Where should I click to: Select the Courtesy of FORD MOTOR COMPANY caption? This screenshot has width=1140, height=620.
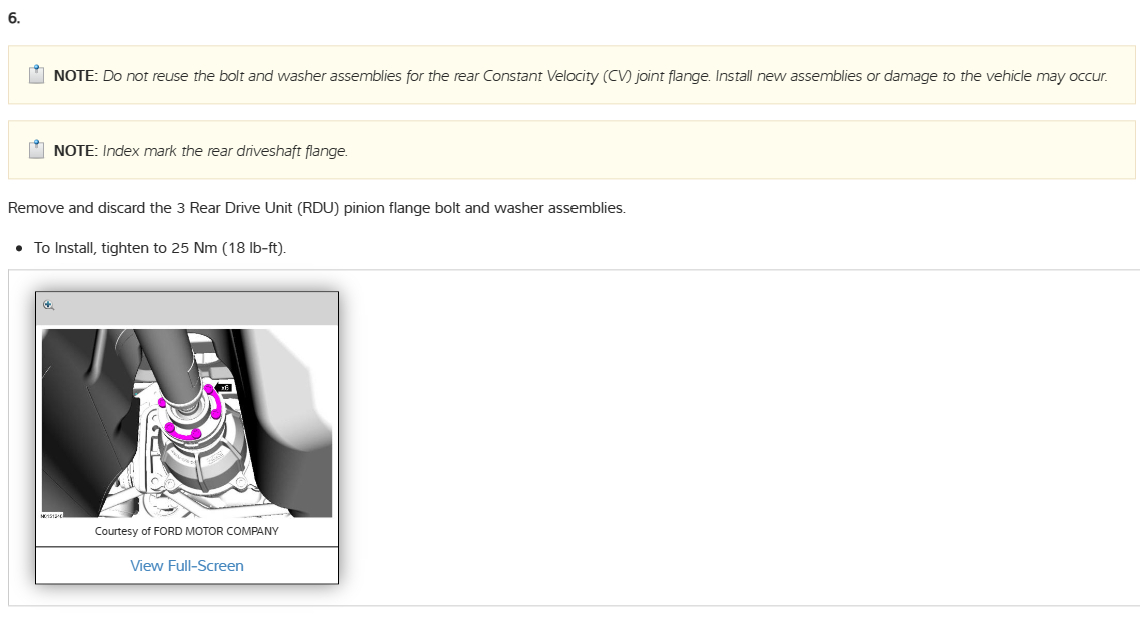tap(187, 531)
